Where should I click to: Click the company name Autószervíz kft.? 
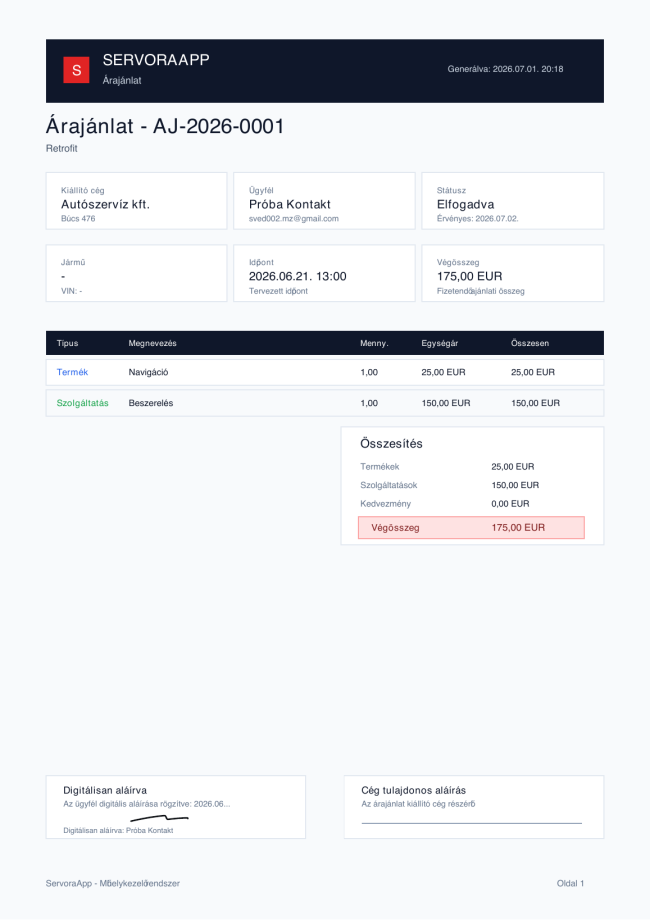106,204
